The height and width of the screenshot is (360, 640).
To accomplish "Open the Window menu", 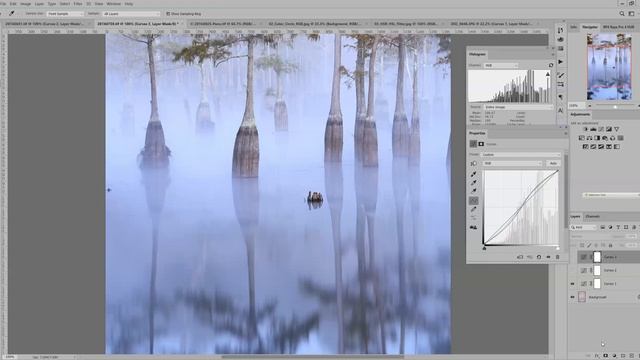I will point(113,4).
